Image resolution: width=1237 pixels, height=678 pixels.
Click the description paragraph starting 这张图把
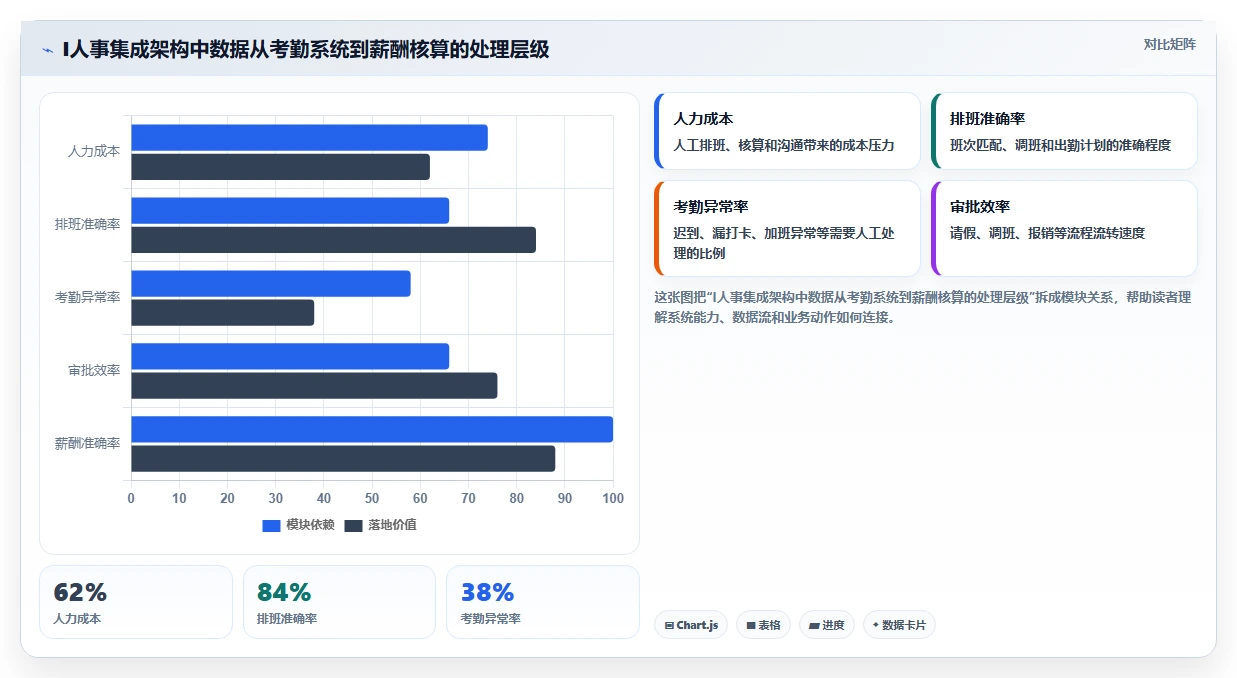coord(922,307)
